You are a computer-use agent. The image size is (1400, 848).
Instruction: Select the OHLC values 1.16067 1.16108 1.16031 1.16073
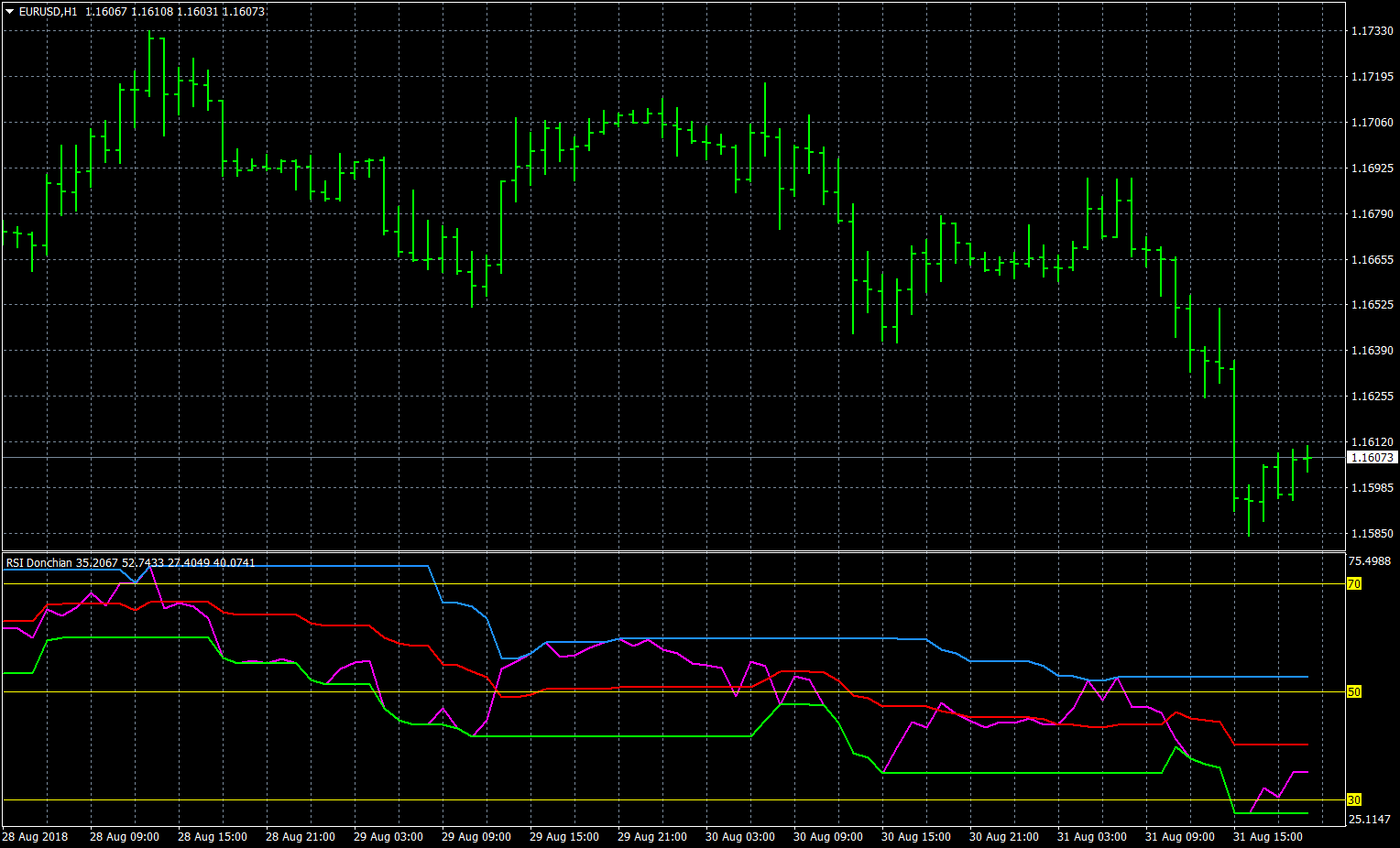(175, 12)
